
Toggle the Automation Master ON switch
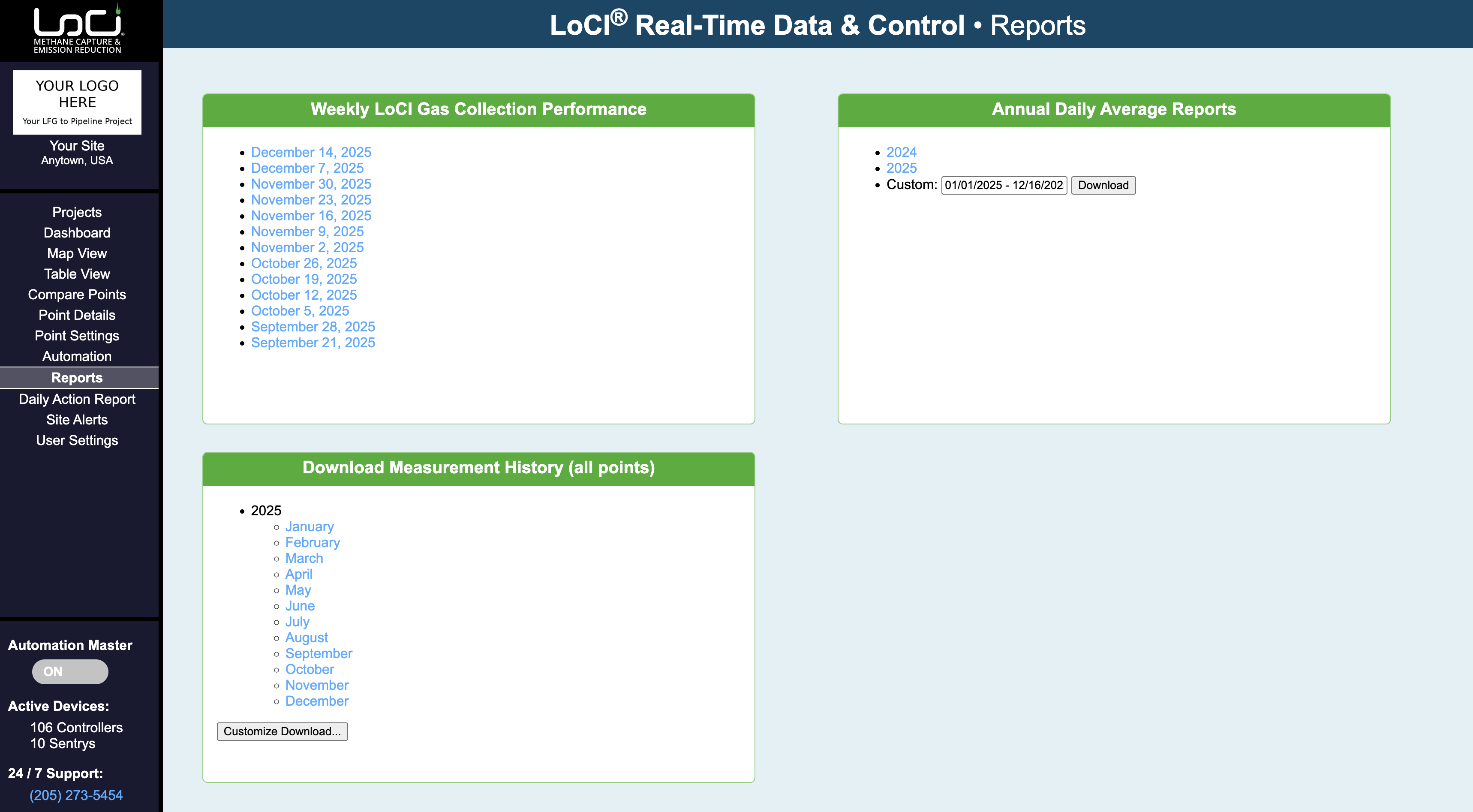(x=70, y=671)
